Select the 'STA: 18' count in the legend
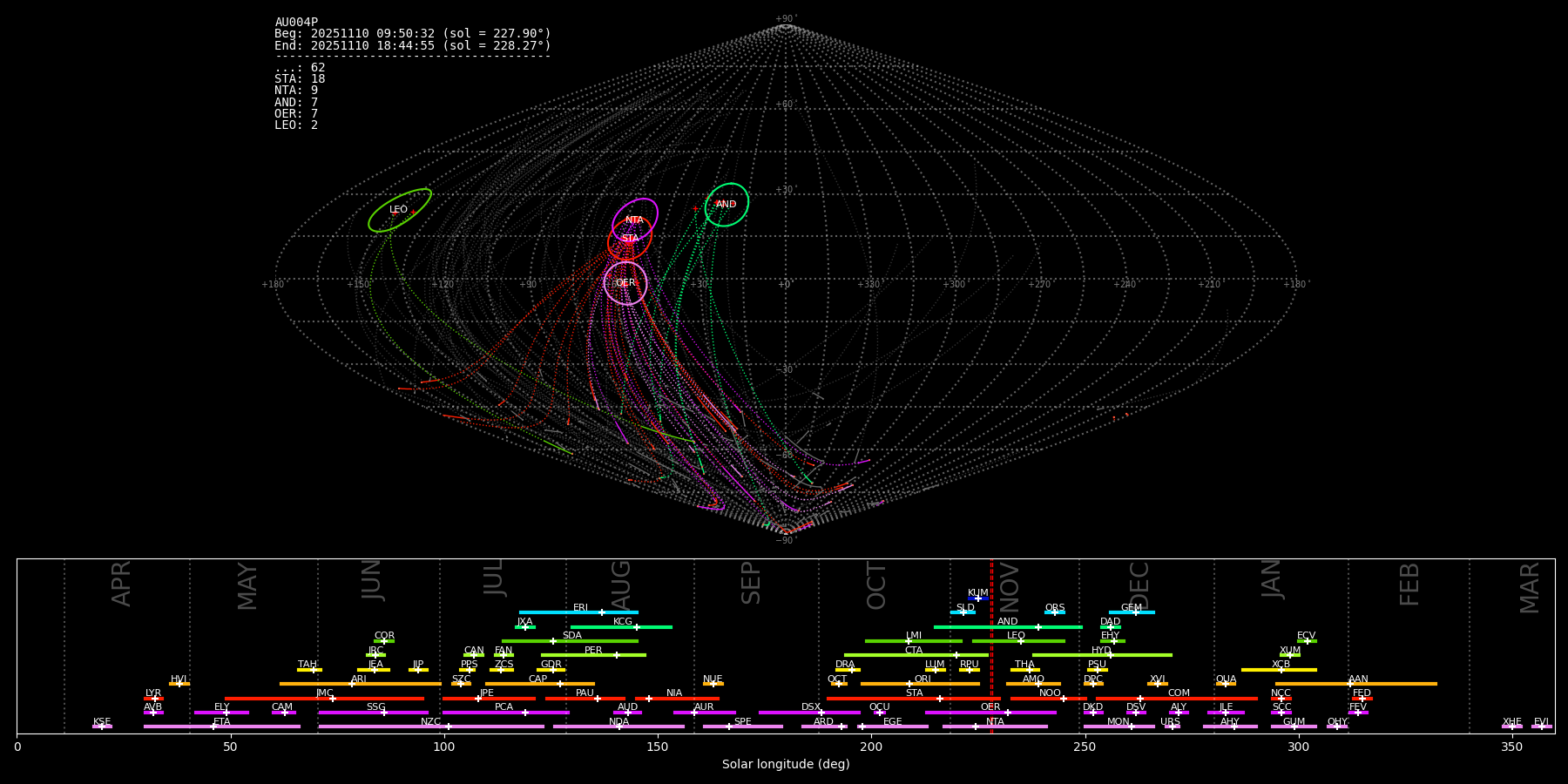Viewport: 1568px width, 784px height. pos(300,79)
